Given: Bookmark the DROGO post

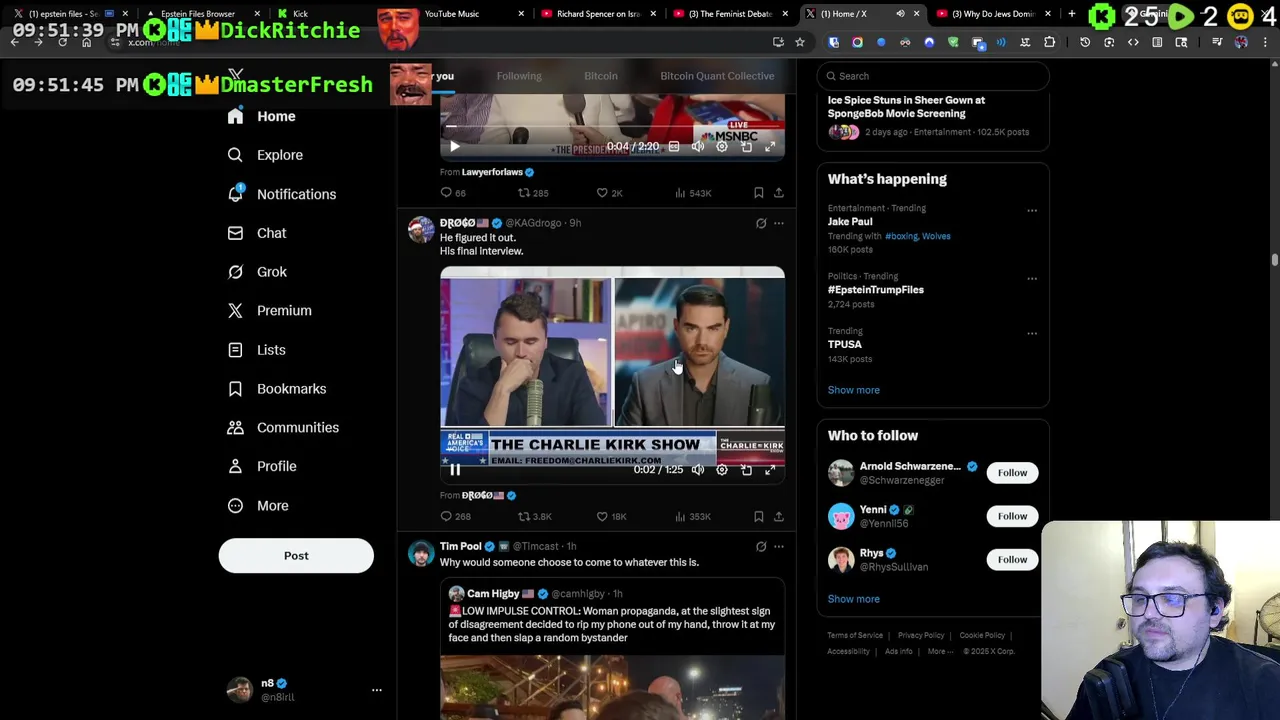Looking at the screenshot, I should tap(759, 516).
